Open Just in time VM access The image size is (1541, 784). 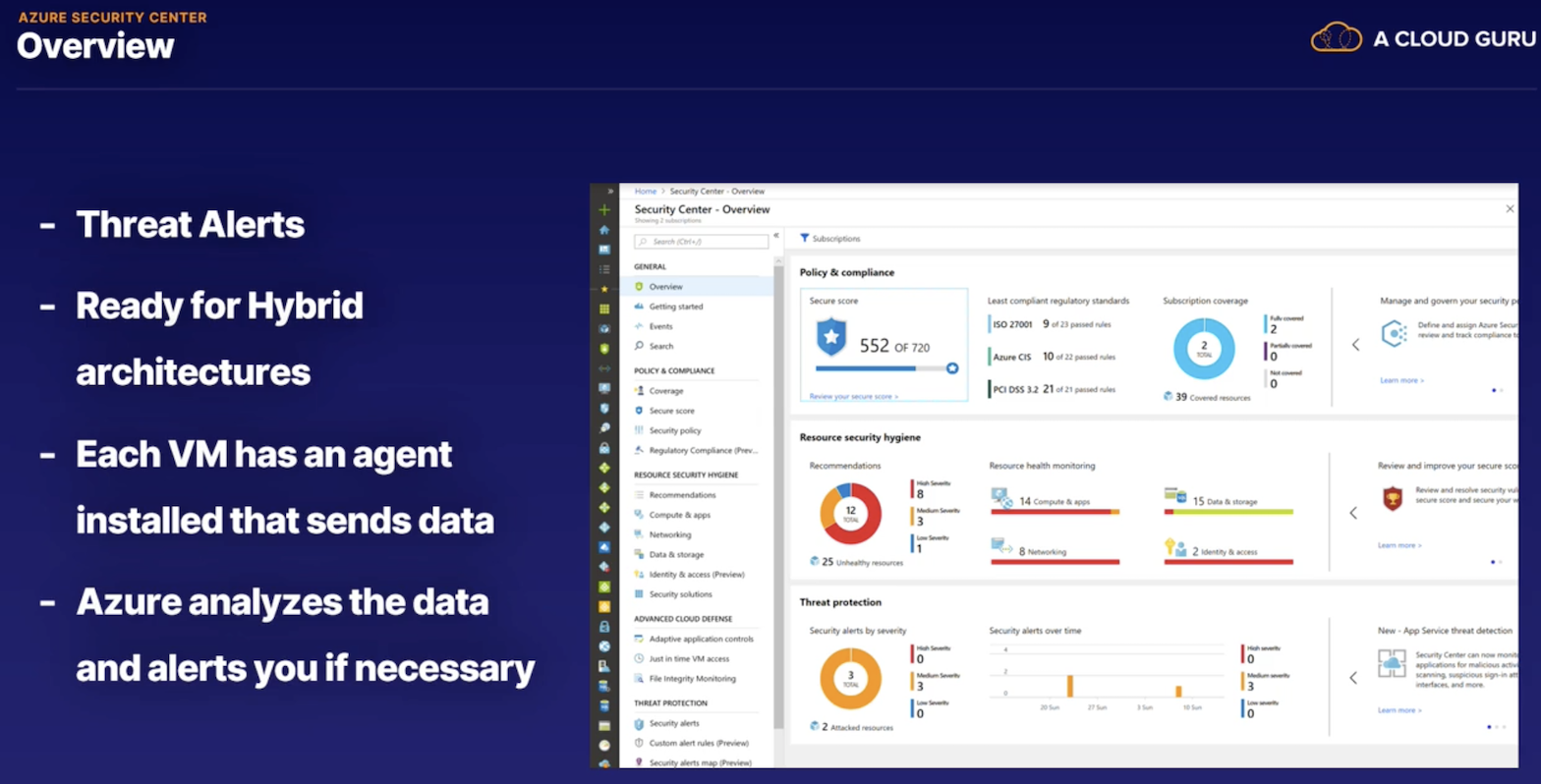pos(688,659)
